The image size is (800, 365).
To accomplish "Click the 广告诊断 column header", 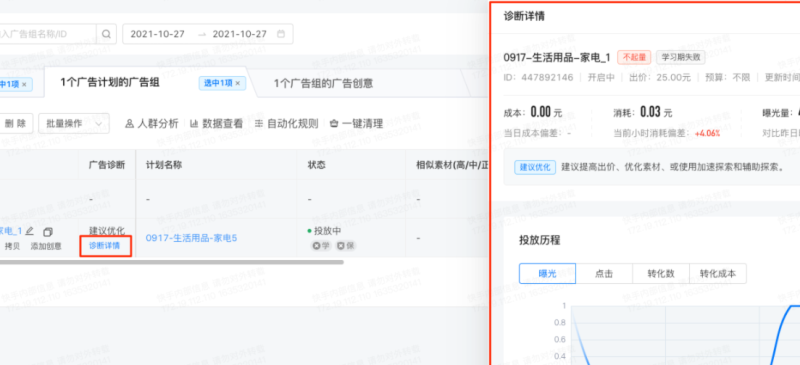I will pyautogui.click(x=107, y=165).
